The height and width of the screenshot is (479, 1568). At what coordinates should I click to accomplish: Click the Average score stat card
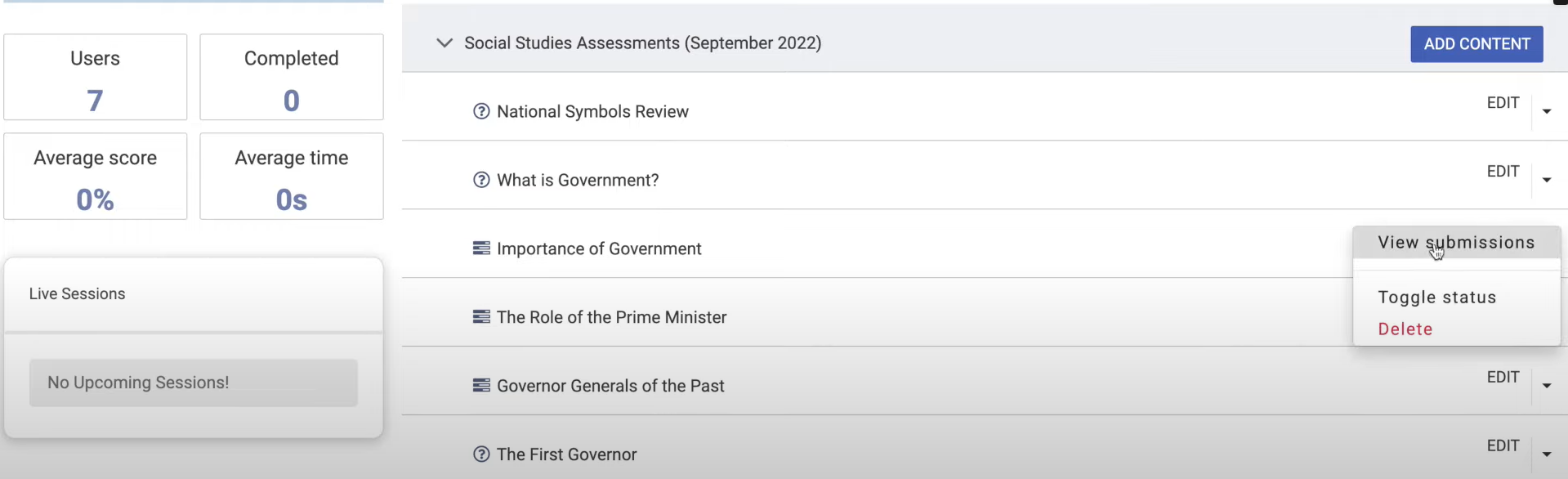96,177
